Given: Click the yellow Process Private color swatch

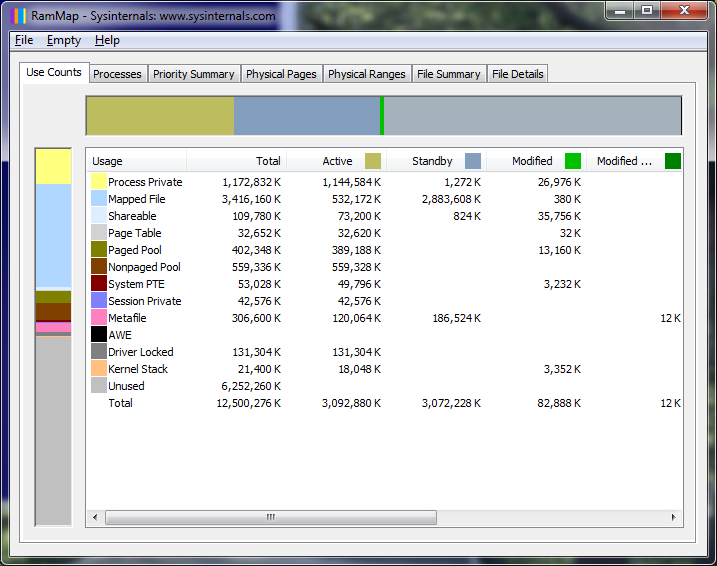Looking at the screenshot, I should pos(99,182).
